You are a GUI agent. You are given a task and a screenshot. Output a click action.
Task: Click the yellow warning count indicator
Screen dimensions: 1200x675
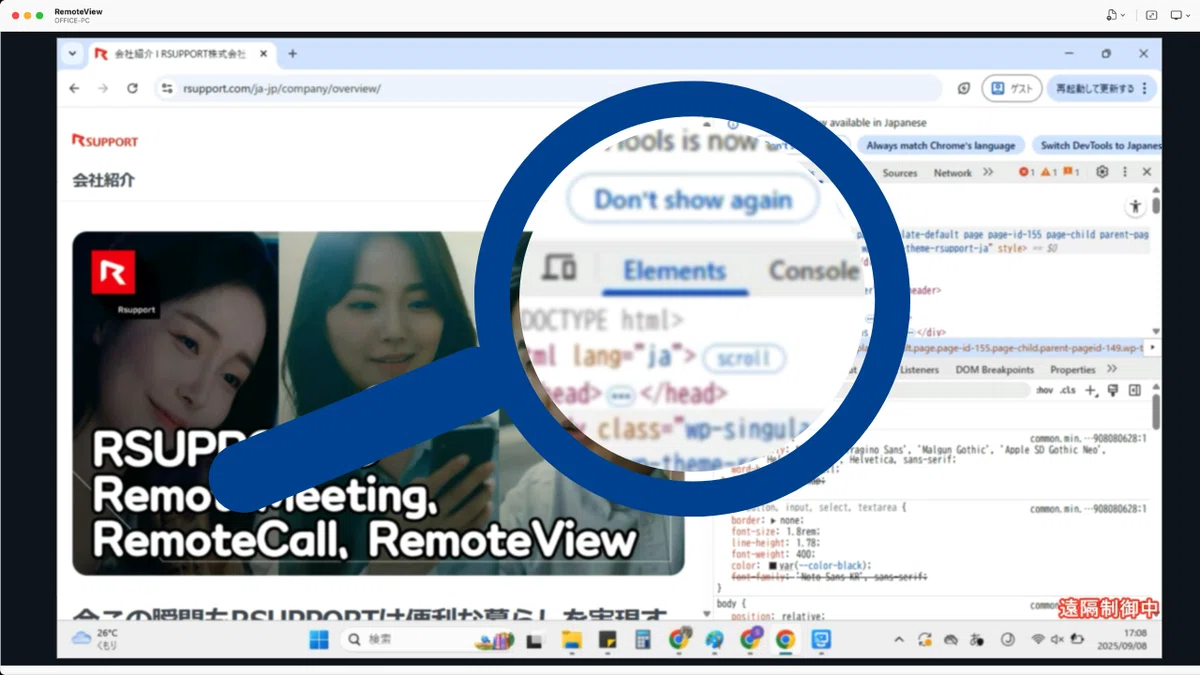click(1049, 173)
